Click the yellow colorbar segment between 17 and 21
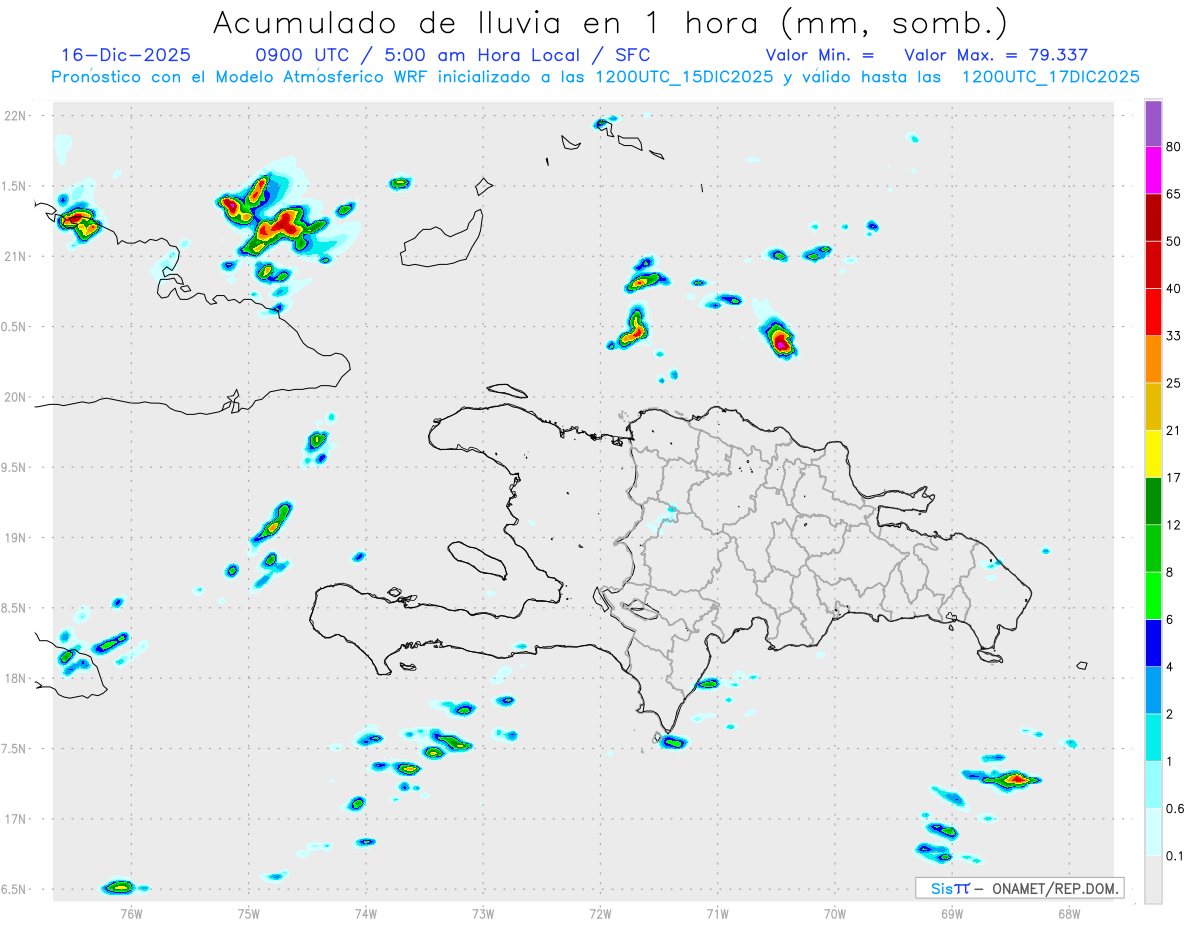 [x=1153, y=454]
